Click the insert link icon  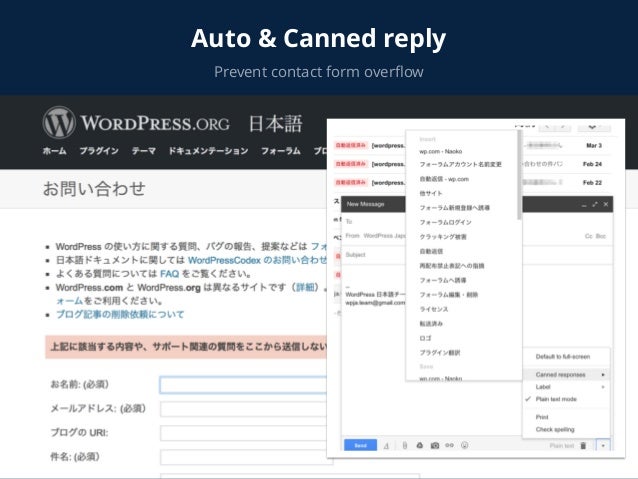coord(450,446)
